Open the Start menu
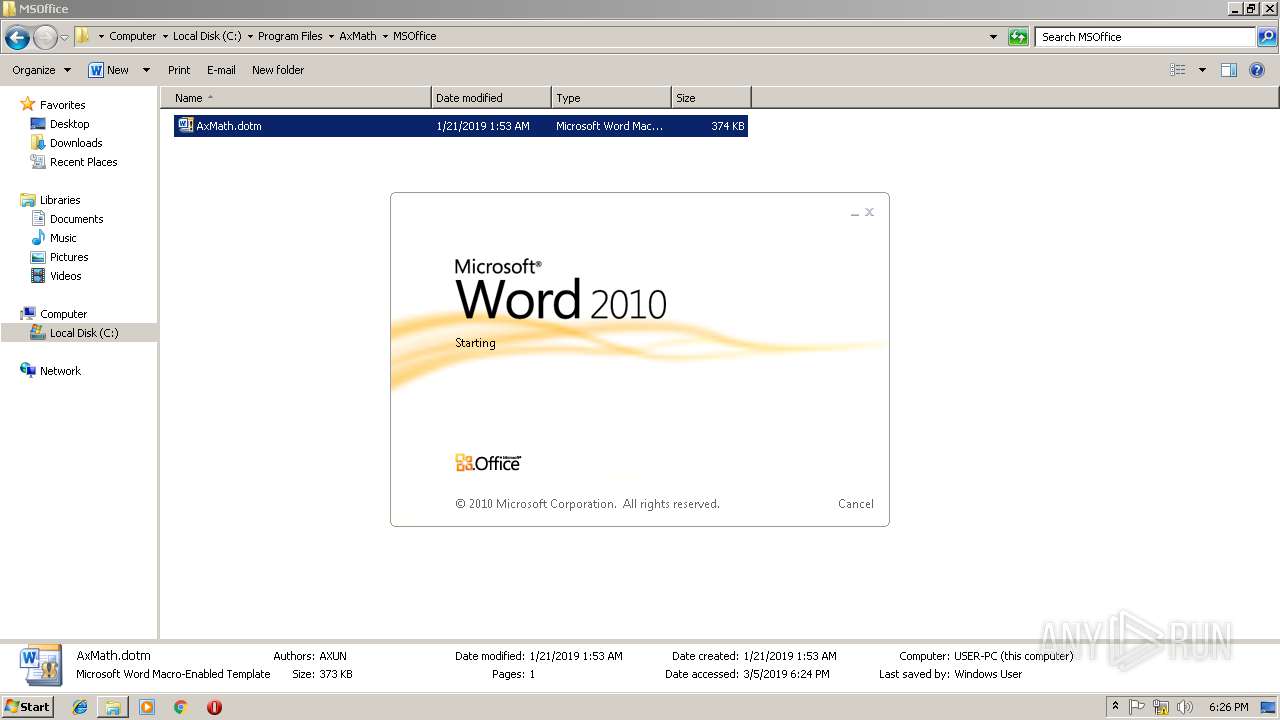This screenshot has width=1280, height=720. point(28,707)
